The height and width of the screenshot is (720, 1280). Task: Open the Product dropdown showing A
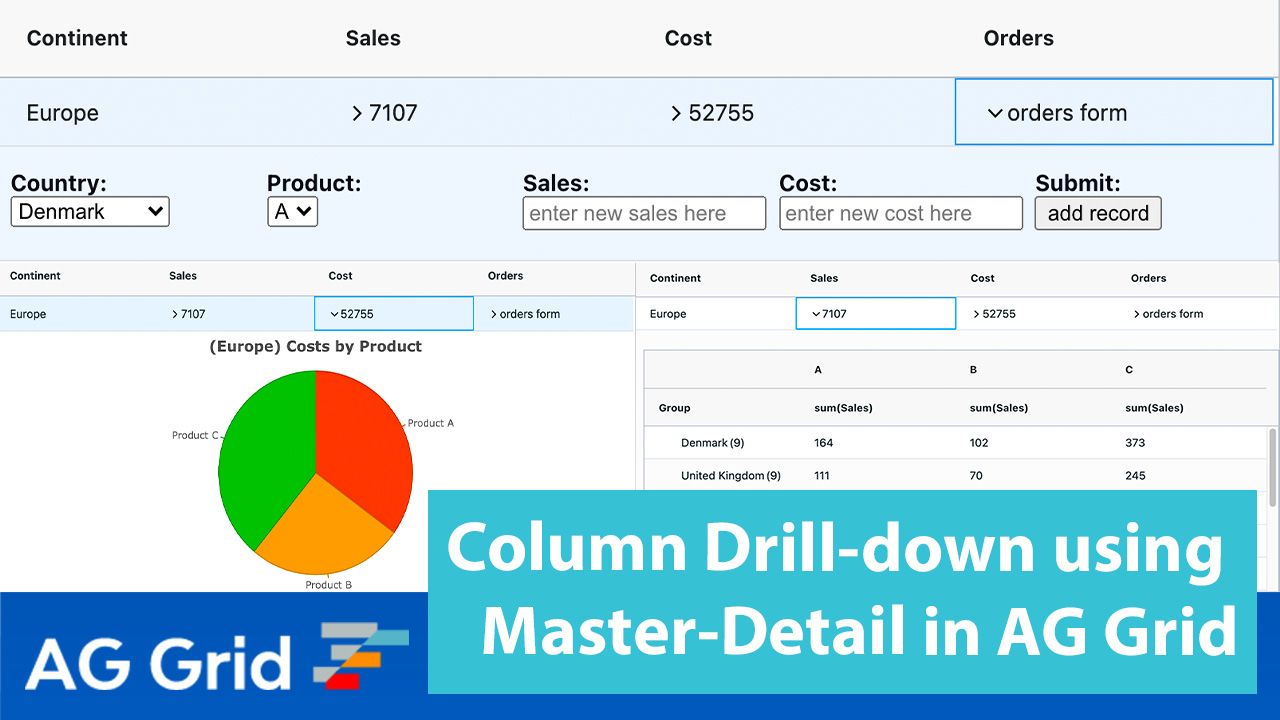point(293,212)
